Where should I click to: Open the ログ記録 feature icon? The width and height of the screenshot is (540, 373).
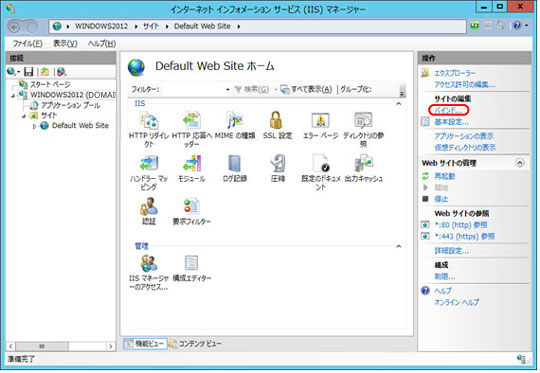[x=235, y=164]
